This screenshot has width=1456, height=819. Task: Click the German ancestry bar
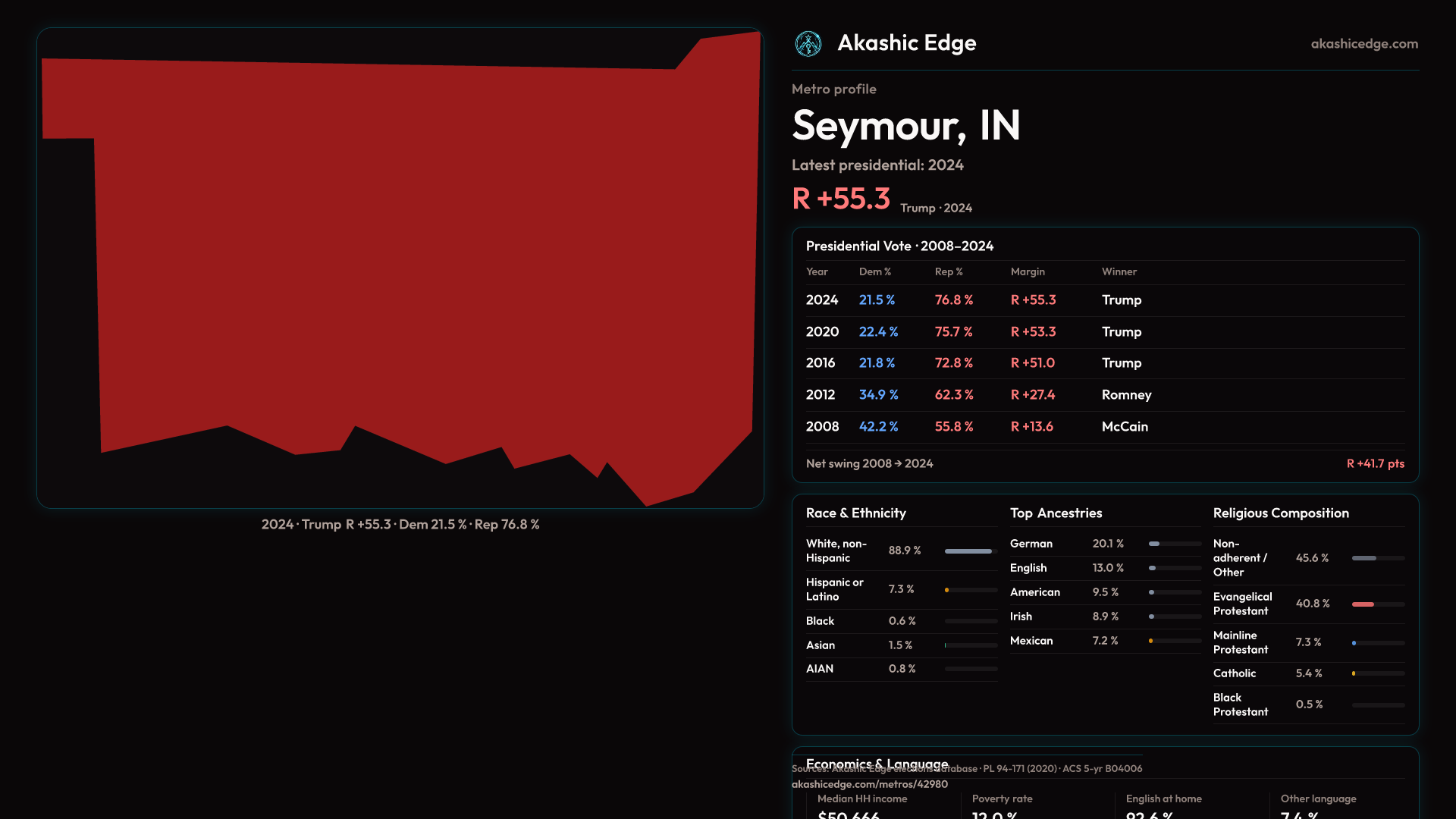coord(1154,544)
